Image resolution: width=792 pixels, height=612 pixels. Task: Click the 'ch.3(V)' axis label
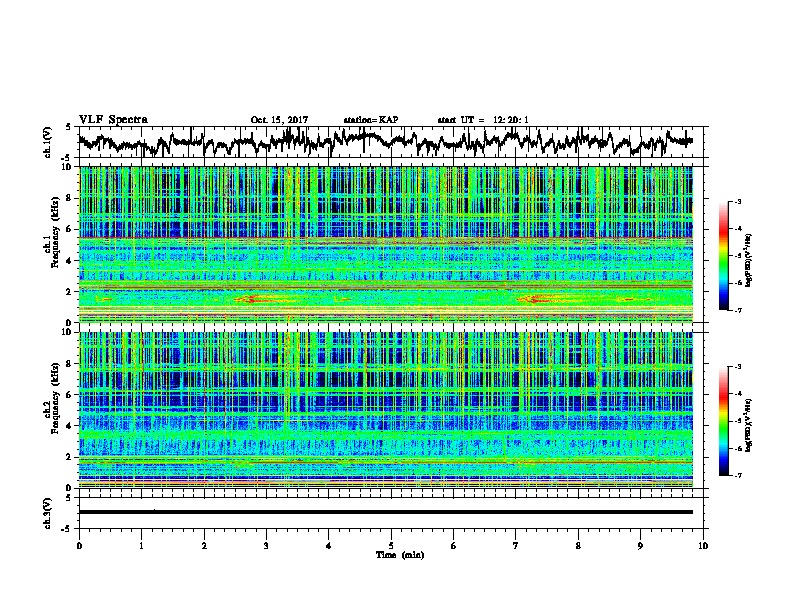coord(47,513)
